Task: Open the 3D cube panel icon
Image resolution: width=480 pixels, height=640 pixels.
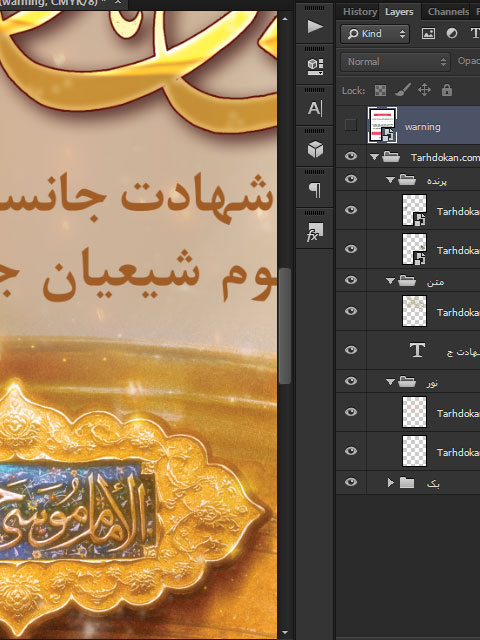Action: pos(315,149)
